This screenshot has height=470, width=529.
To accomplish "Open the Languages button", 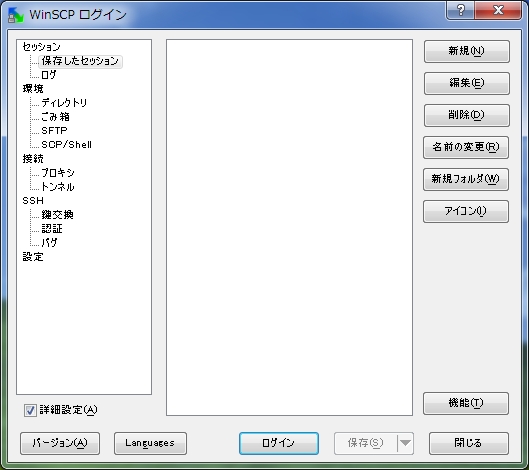I will (x=150, y=443).
